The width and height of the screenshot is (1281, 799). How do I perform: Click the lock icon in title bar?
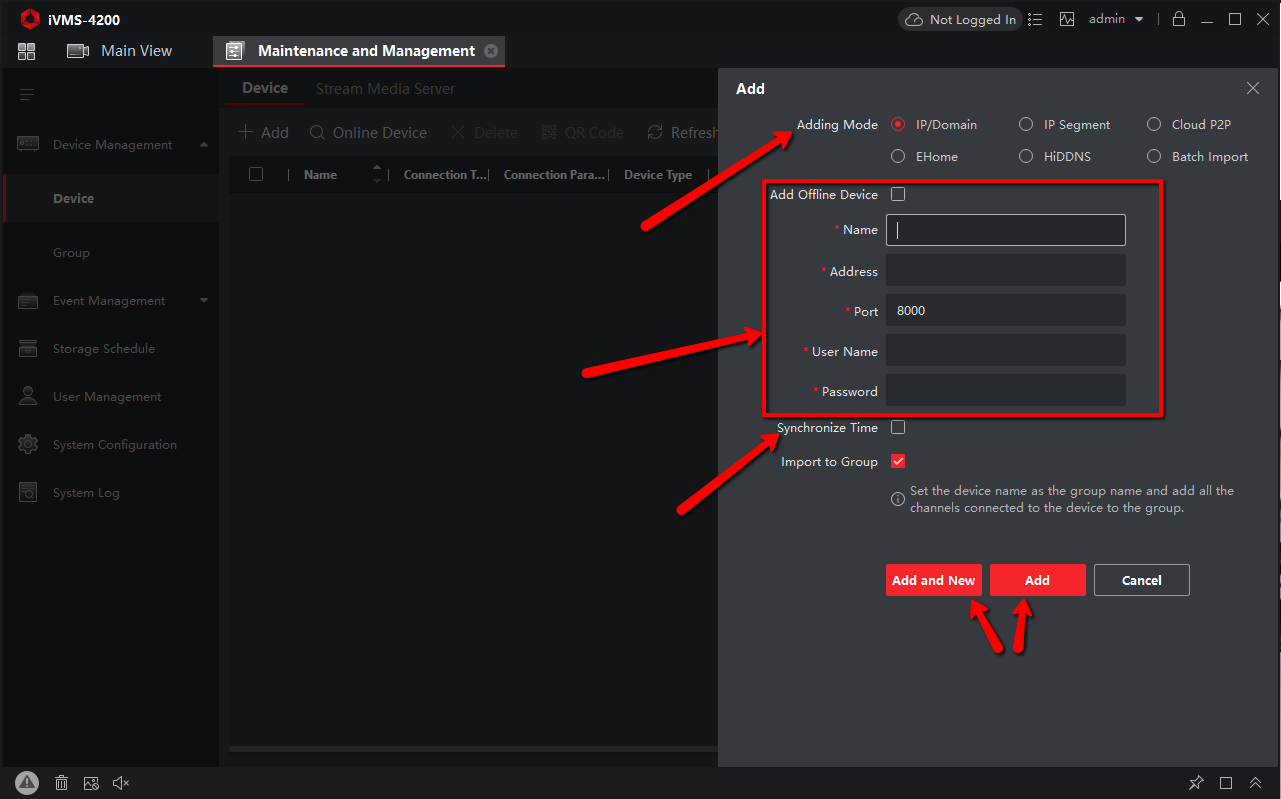[1179, 19]
